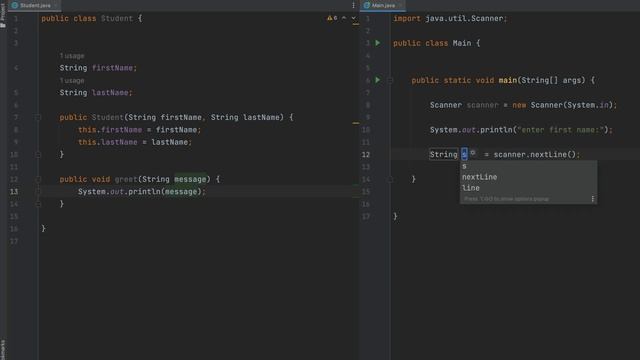
Task: Collapse the Student constructor fold marker
Action: pos(38,118)
